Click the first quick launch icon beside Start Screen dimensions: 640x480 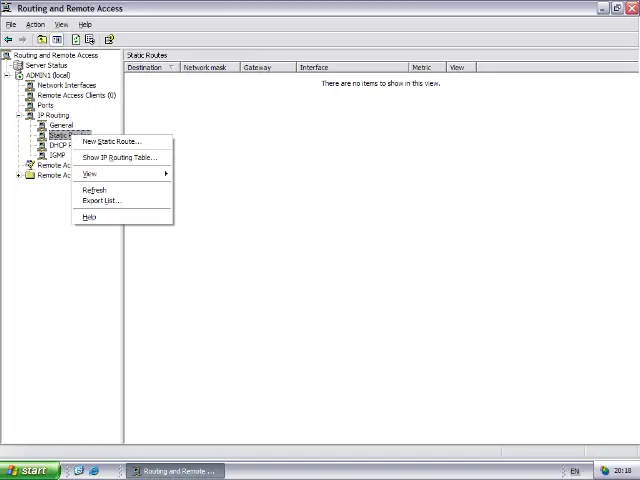(79, 471)
